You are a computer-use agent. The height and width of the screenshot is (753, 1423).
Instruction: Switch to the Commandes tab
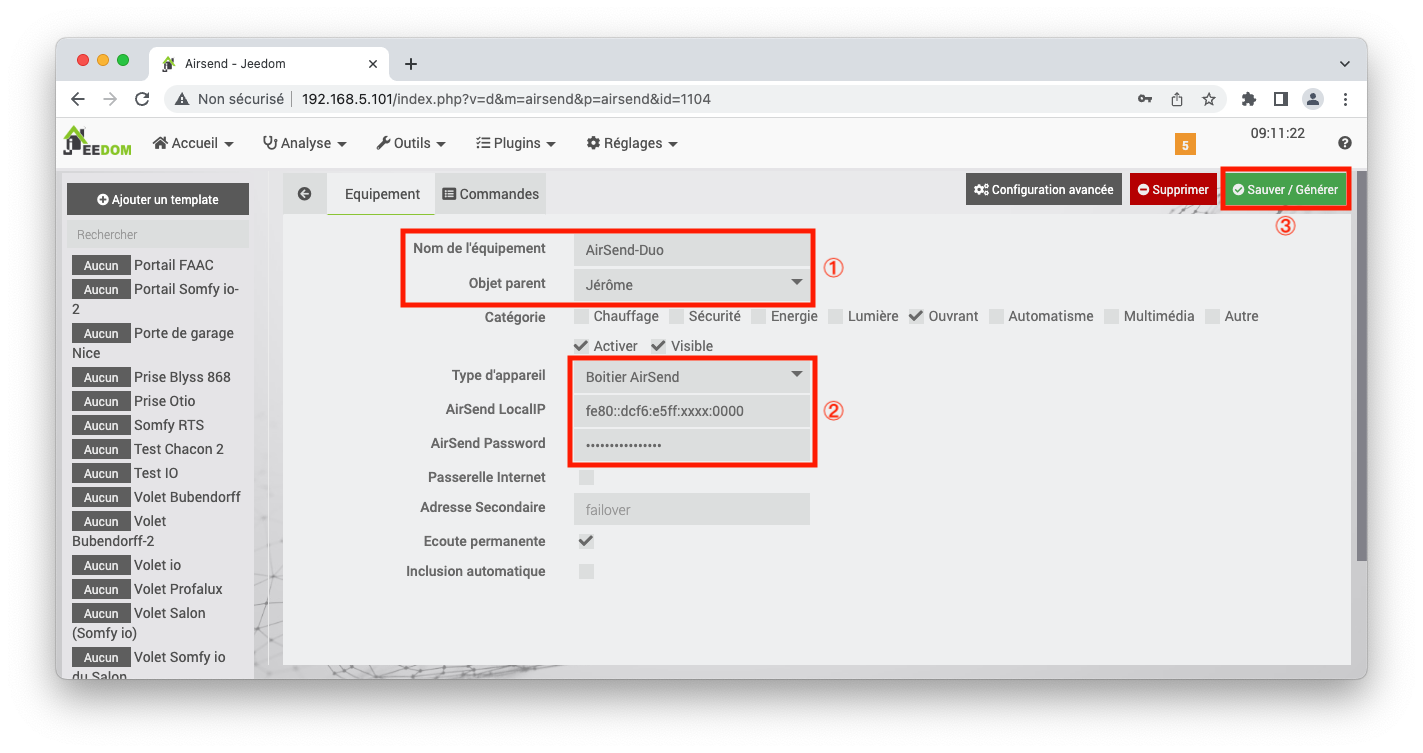490,192
